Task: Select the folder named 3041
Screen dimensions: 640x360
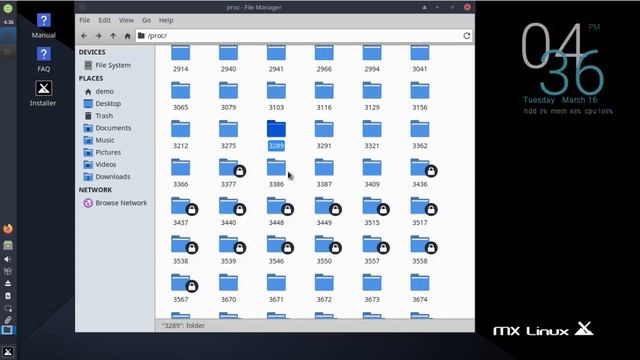Action: [420, 58]
